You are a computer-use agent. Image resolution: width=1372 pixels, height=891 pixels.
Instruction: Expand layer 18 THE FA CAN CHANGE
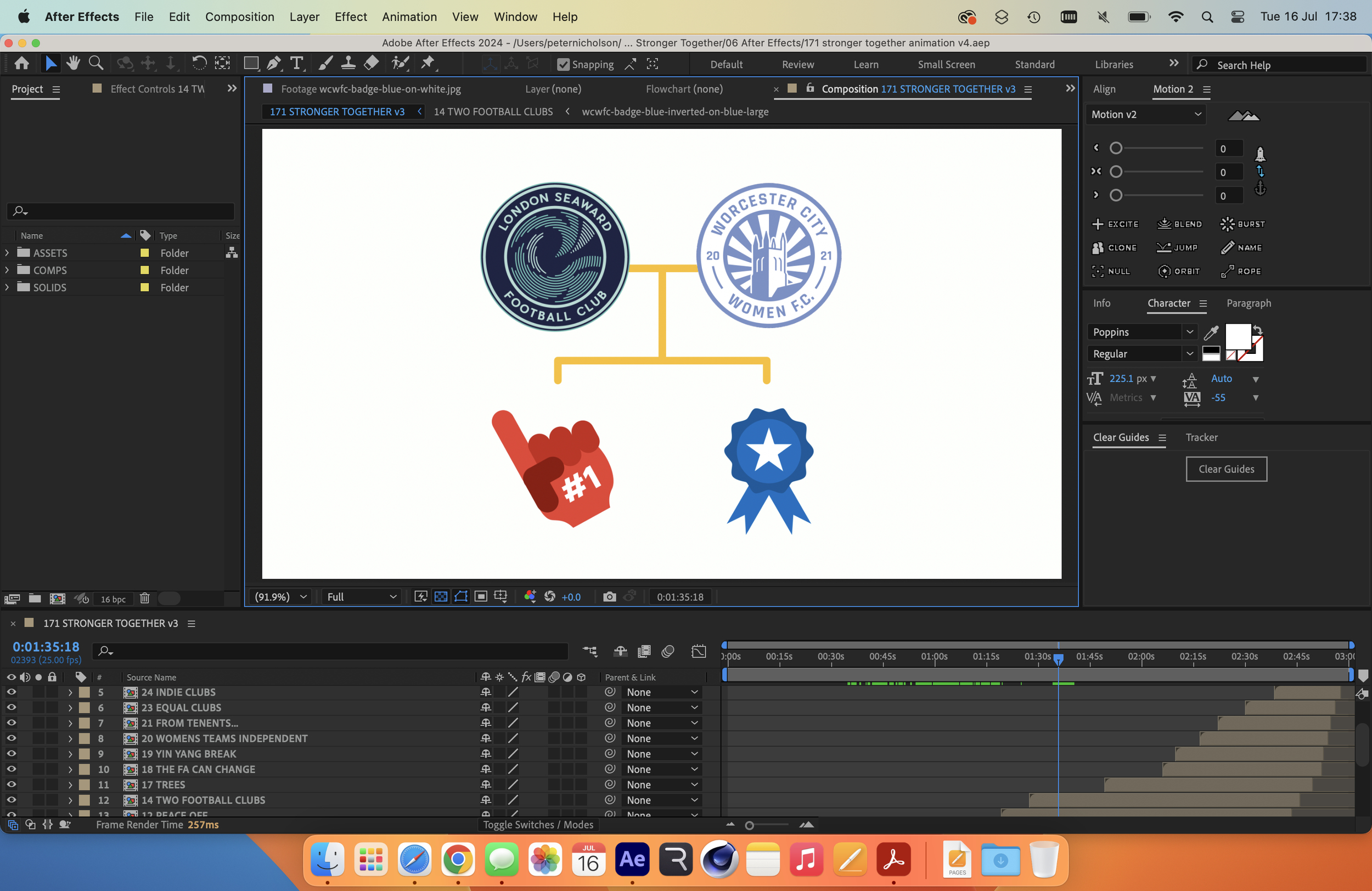point(70,769)
